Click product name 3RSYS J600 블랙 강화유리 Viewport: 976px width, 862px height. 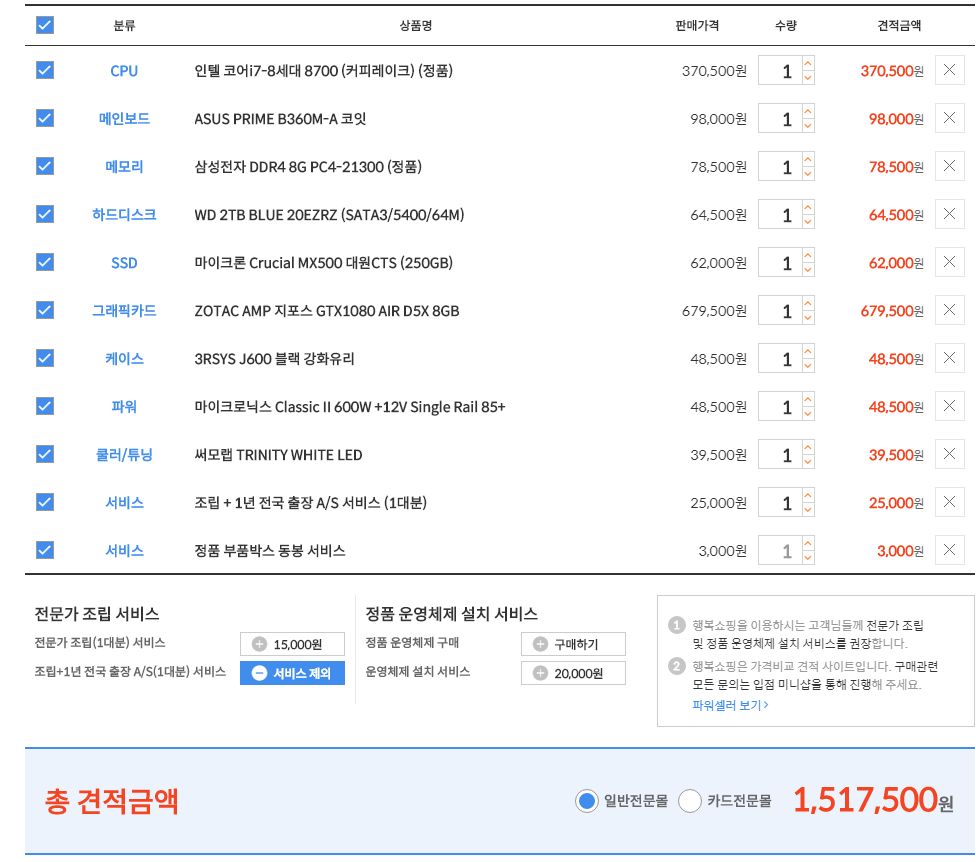(274, 358)
